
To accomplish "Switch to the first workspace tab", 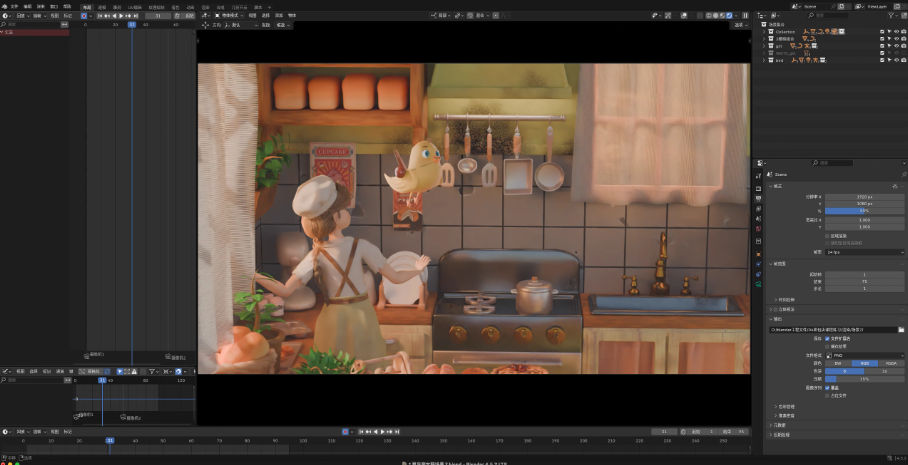I will [x=87, y=6].
